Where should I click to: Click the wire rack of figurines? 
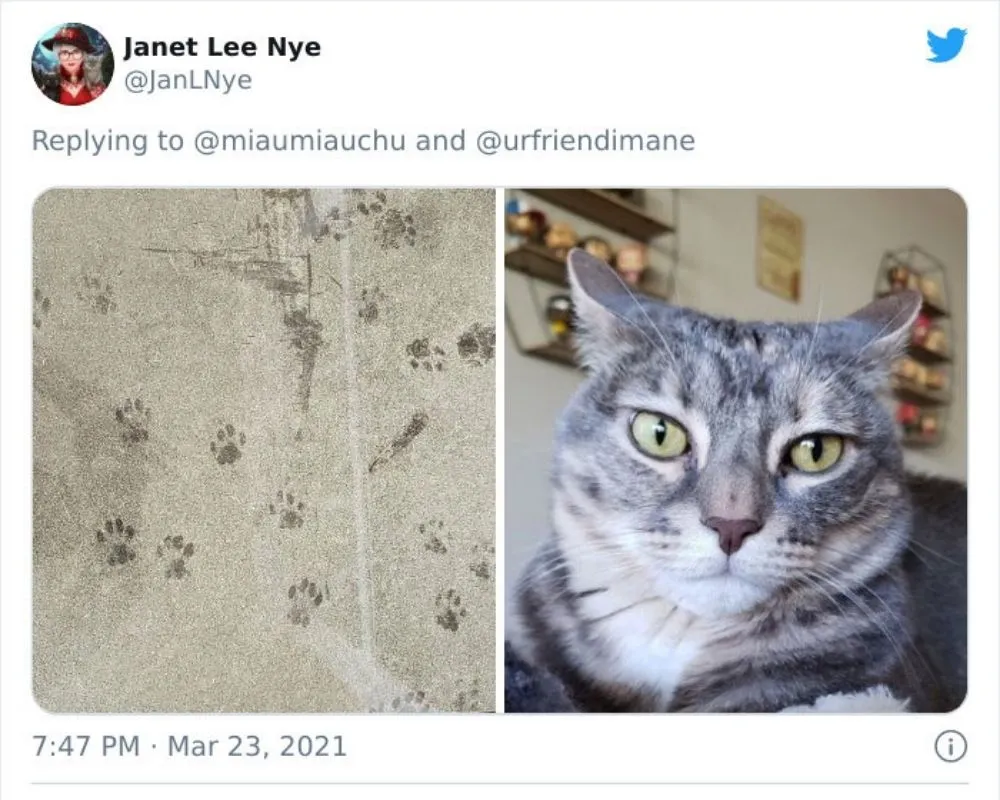(917, 348)
